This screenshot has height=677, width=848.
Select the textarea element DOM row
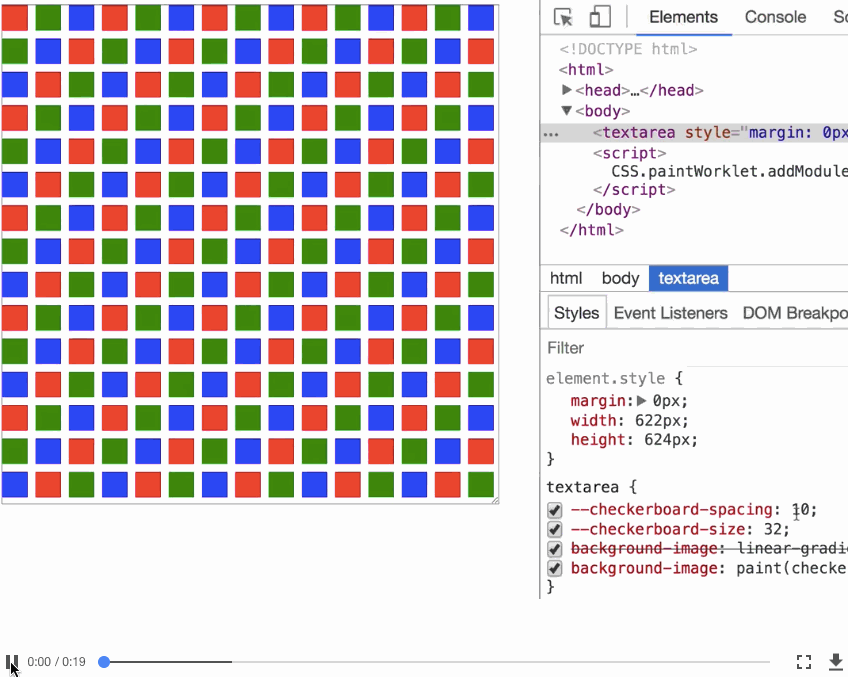[694, 133]
